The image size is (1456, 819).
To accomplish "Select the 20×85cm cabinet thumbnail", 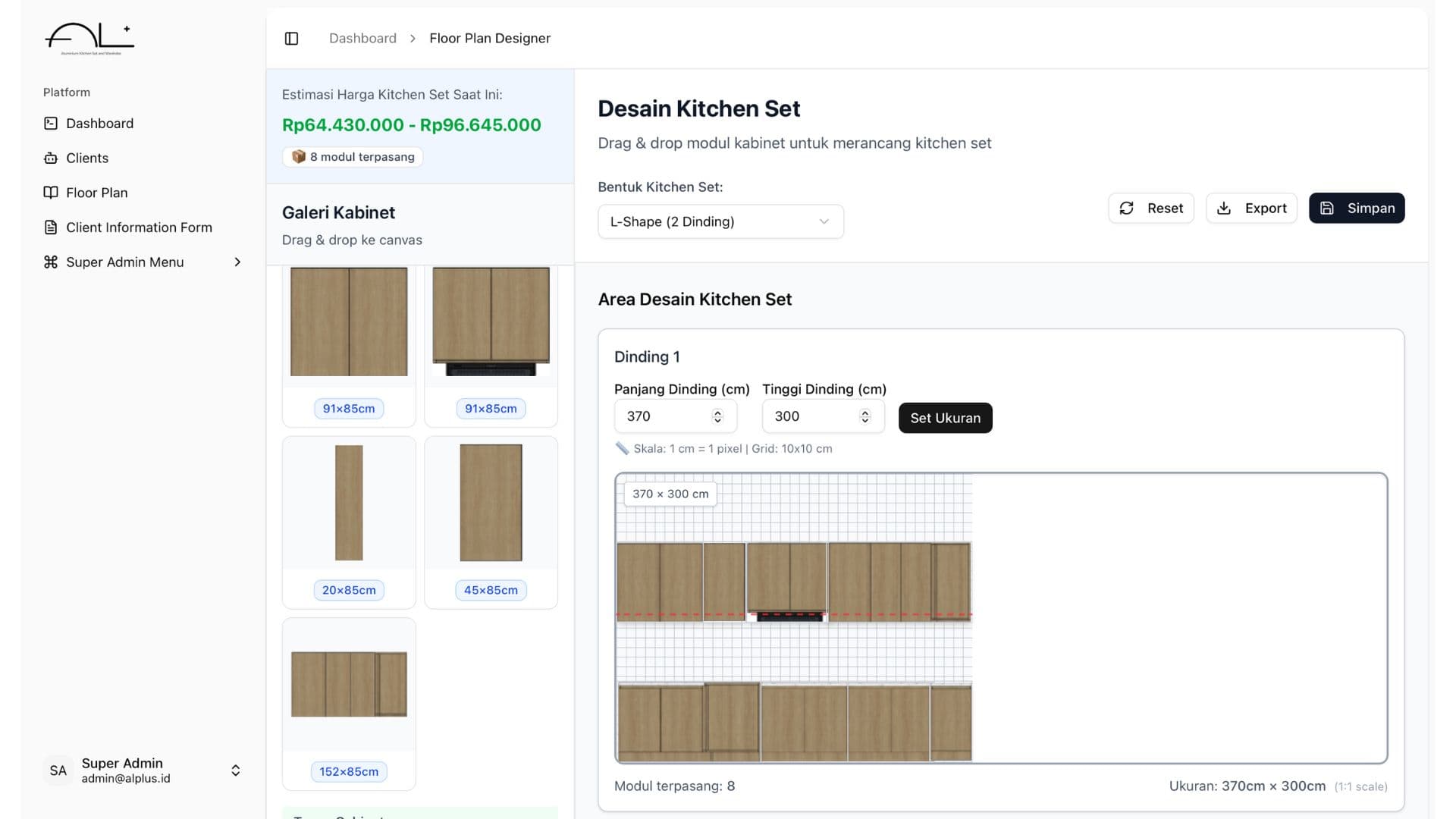I will point(349,503).
